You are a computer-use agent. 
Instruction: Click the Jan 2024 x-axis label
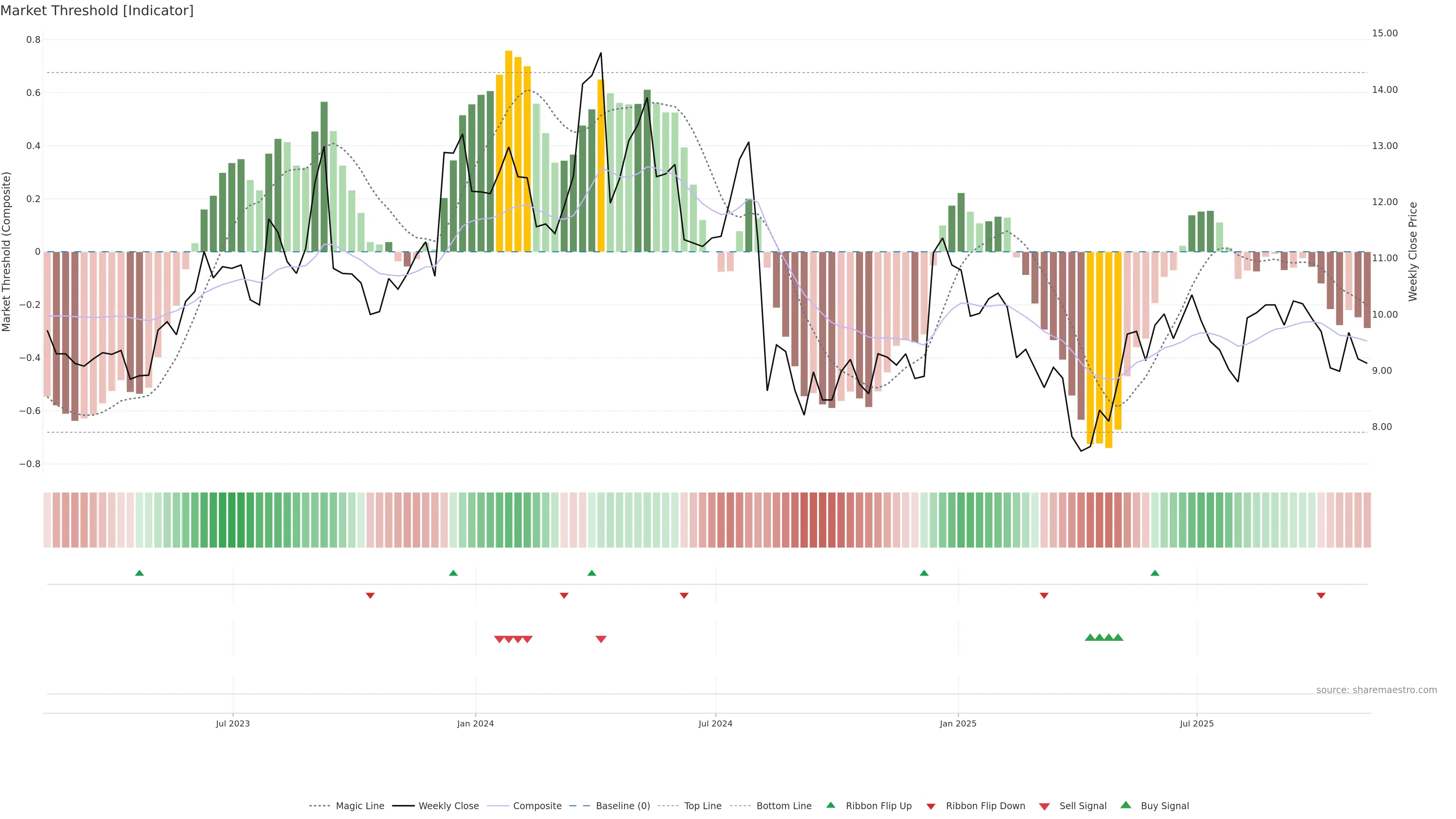475,723
